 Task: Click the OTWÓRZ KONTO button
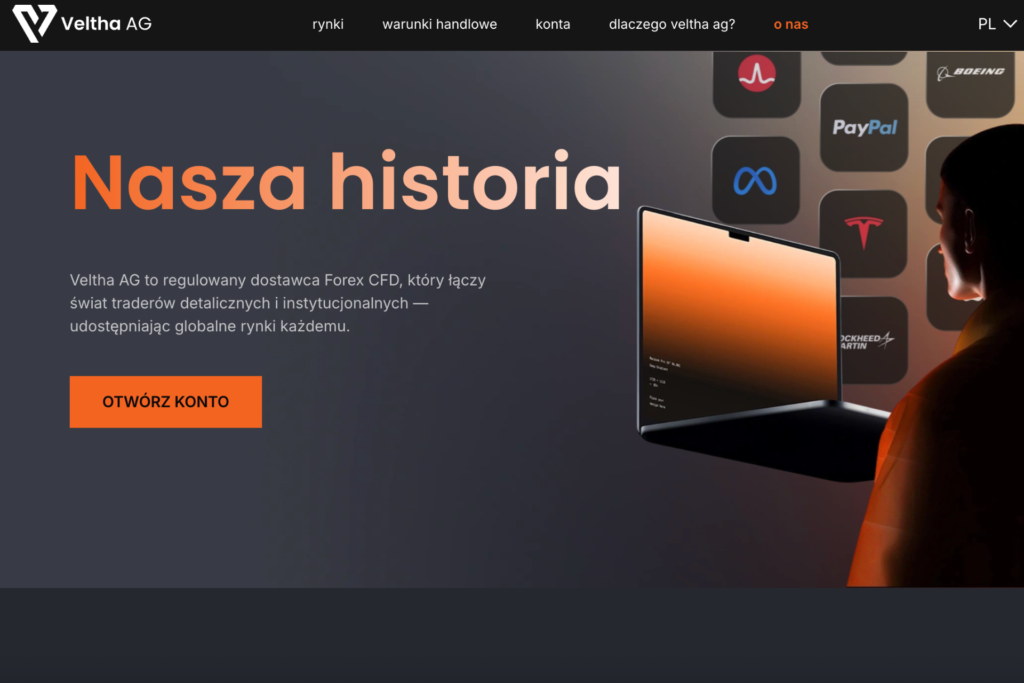click(166, 402)
